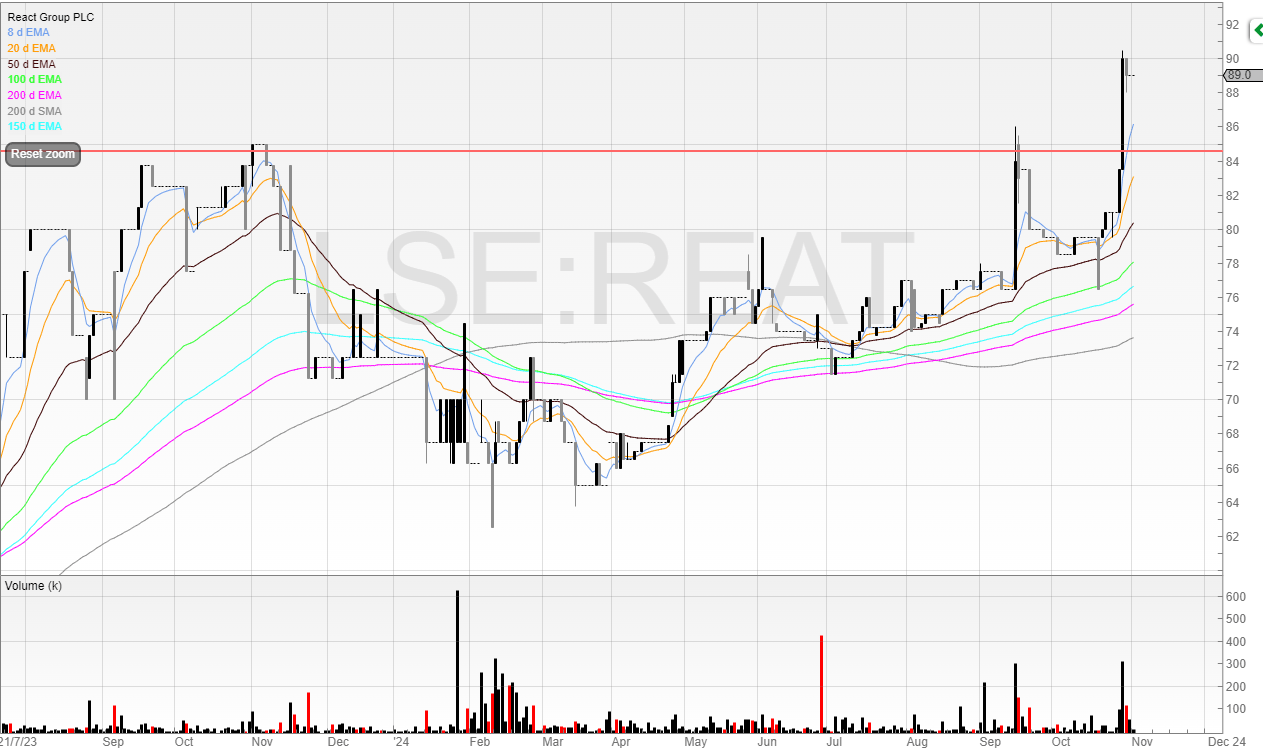Toggle the 200 d EMA legend entry
This screenshot has width=1263, height=750.
point(34,95)
